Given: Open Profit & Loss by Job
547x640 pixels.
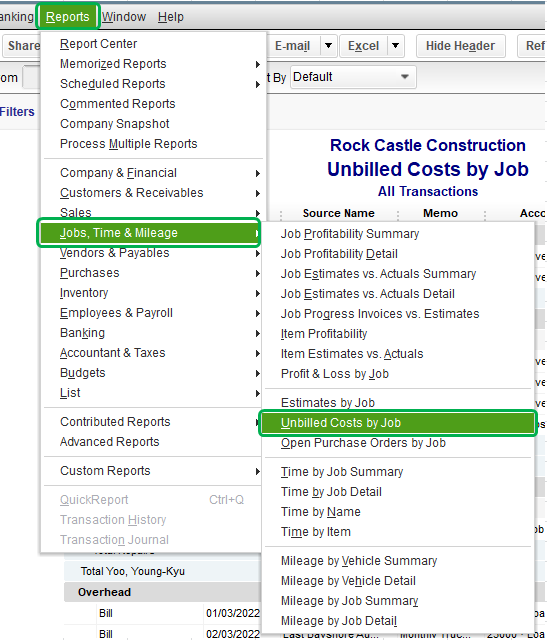Looking at the screenshot, I should (398, 374).
